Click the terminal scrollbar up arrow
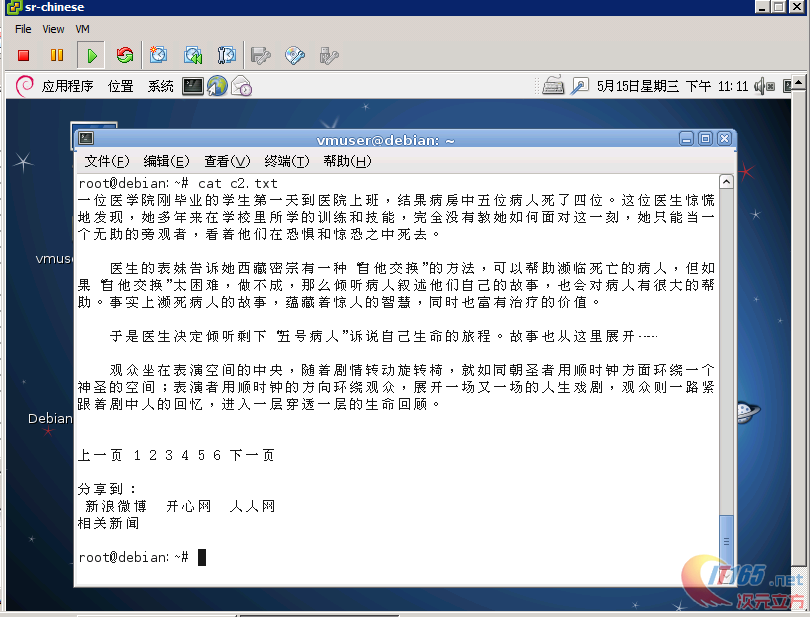The height and width of the screenshot is (617, 810). [x=726, y=182]
